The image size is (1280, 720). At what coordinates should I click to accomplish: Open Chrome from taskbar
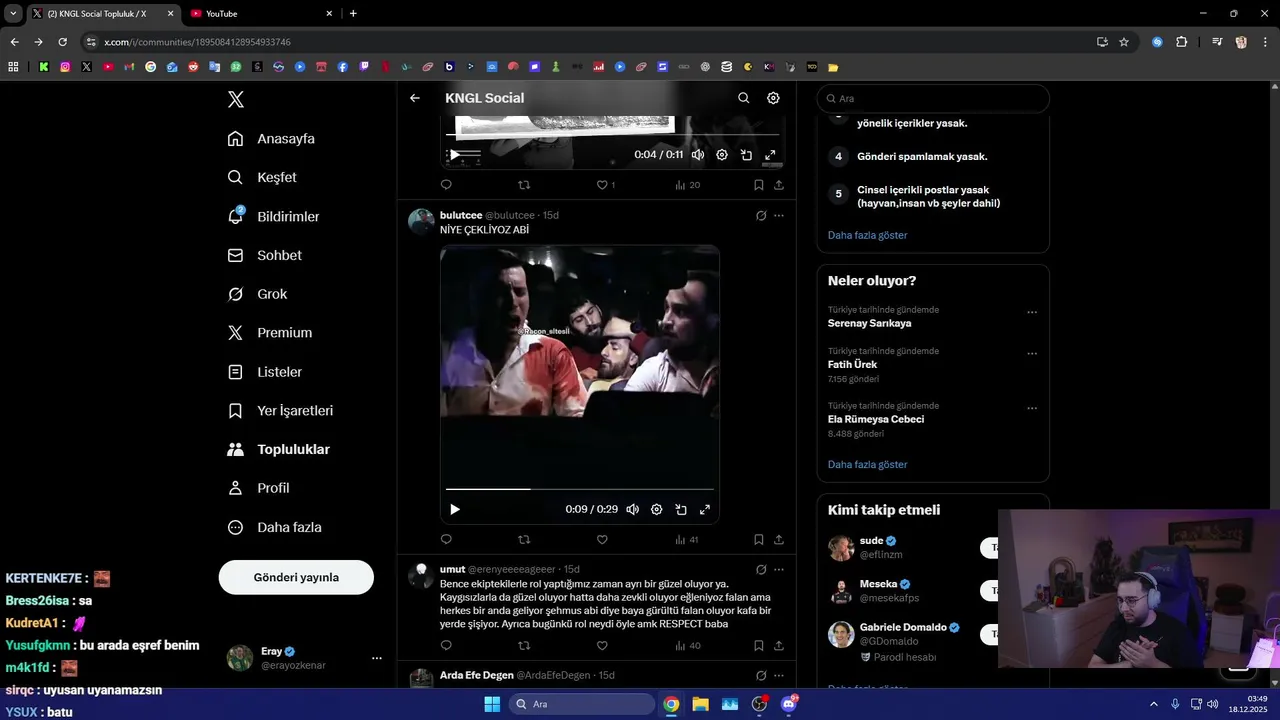point(671,704)
